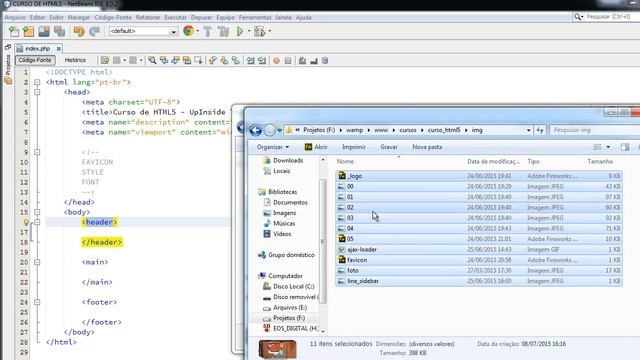Click the Open Project icon in NetBeans toolbar
Screen dimensions: 640x360
tap(44, 31)
